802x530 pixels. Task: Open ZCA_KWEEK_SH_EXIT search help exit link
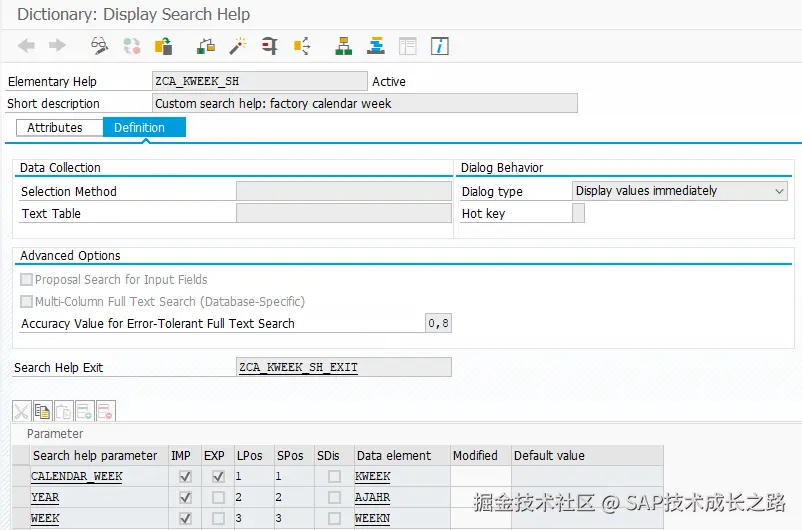tap(298, 367)
